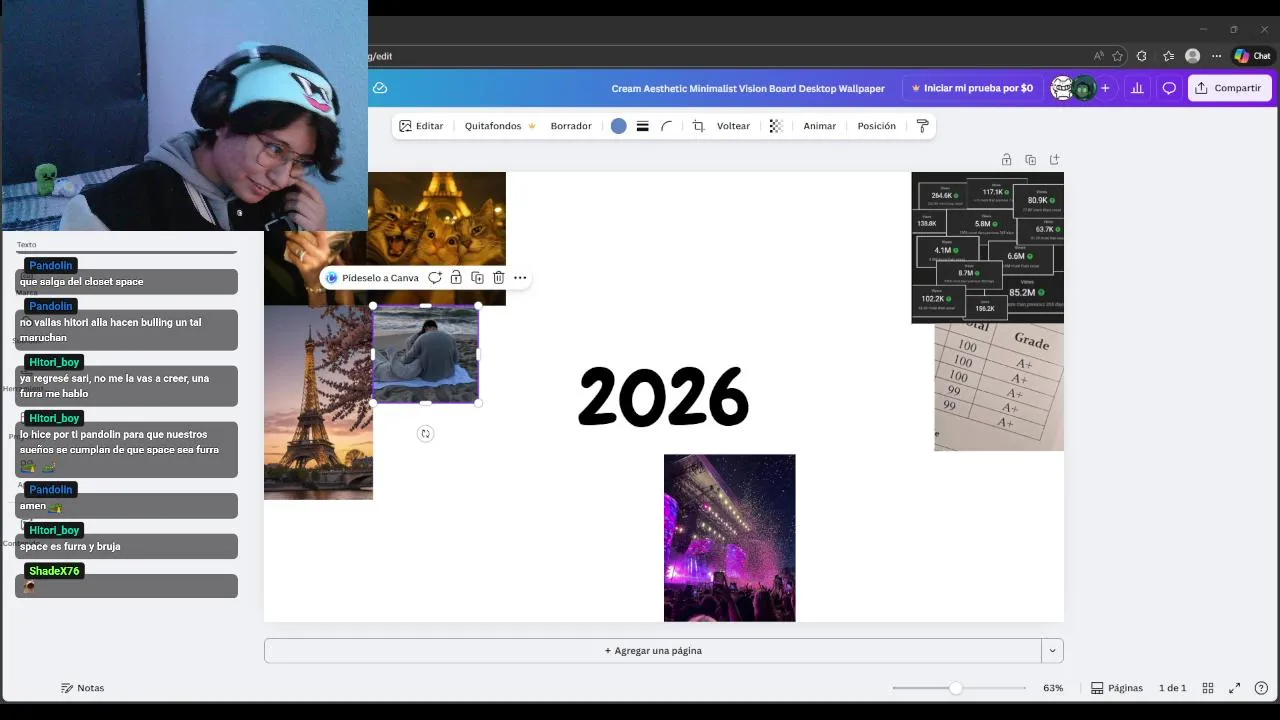Select the concert crowd photo
Image resolution: width=1280 pixels, height=720 pixels.
(x=730, y=538)
